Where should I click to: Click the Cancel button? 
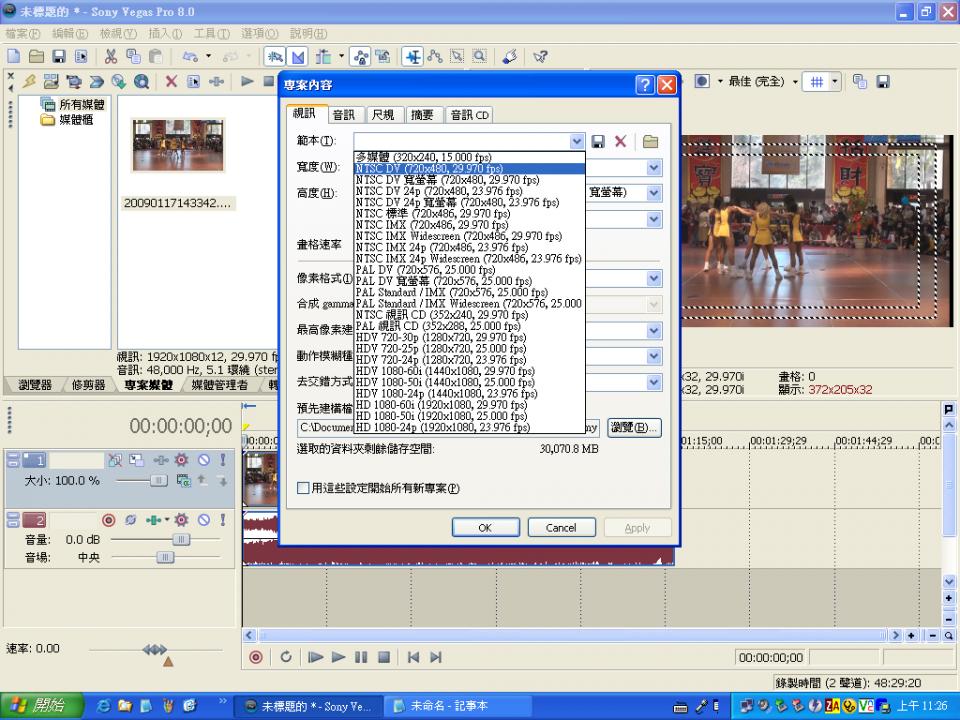560,527
